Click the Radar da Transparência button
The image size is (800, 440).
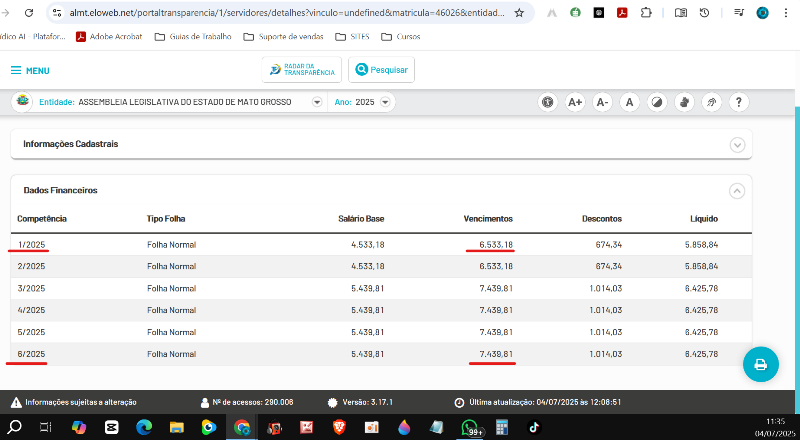[x=302, y=70]
